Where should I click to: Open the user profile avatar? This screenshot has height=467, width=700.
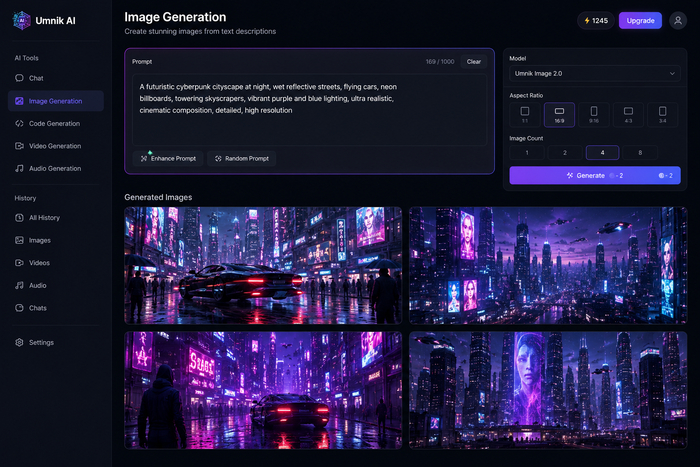[678, 21]
